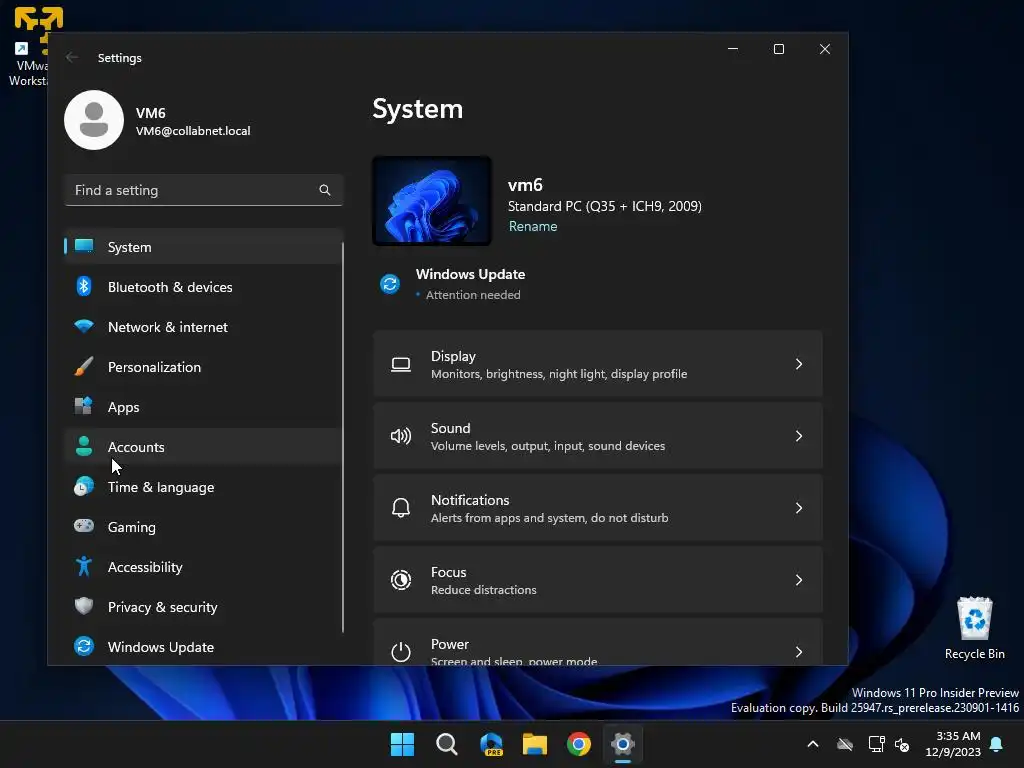Screen dimensions: 1024x768
Task: Click the Personalization paintbrush icon
Action: coord(84,366)
